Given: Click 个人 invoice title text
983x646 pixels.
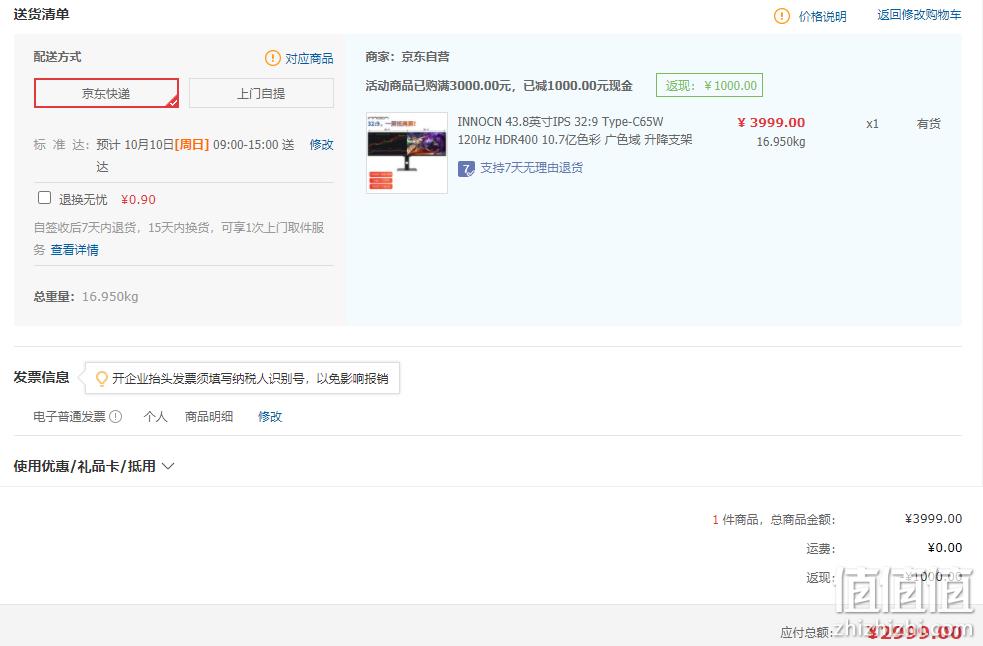Looking at the screenshot, I should pyautogui.click(x=155, y=416).
